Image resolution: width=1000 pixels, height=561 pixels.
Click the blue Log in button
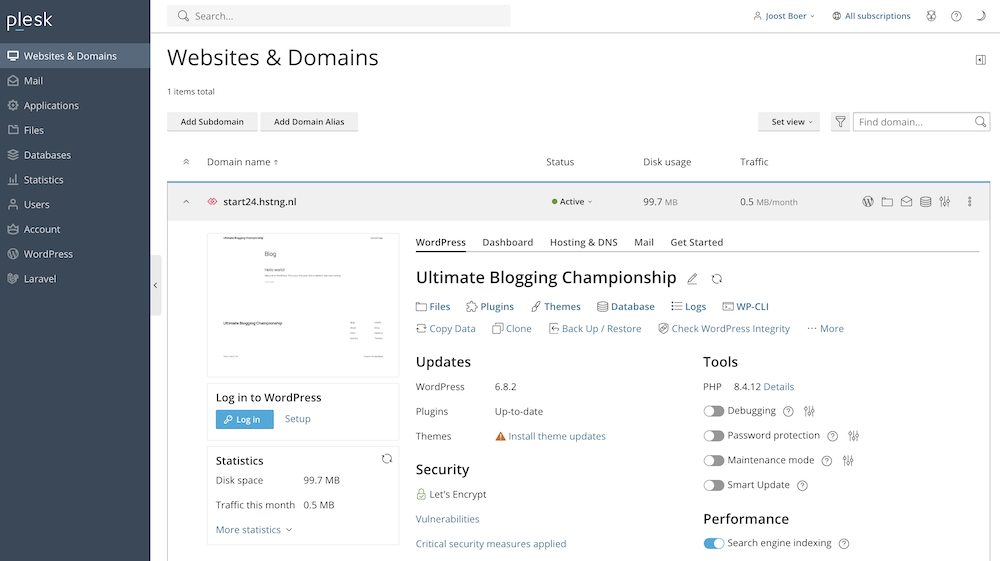[244, 419]
